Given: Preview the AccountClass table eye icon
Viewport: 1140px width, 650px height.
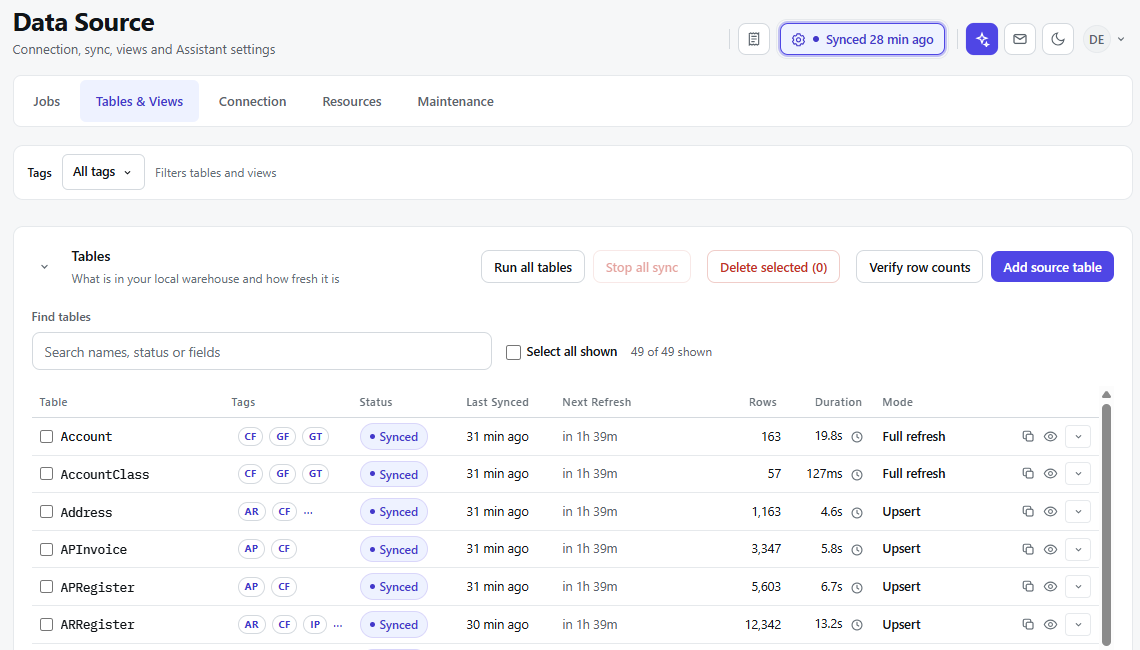Looking at the screenshot, I should pyautogui.click(x=1051, y=473).
